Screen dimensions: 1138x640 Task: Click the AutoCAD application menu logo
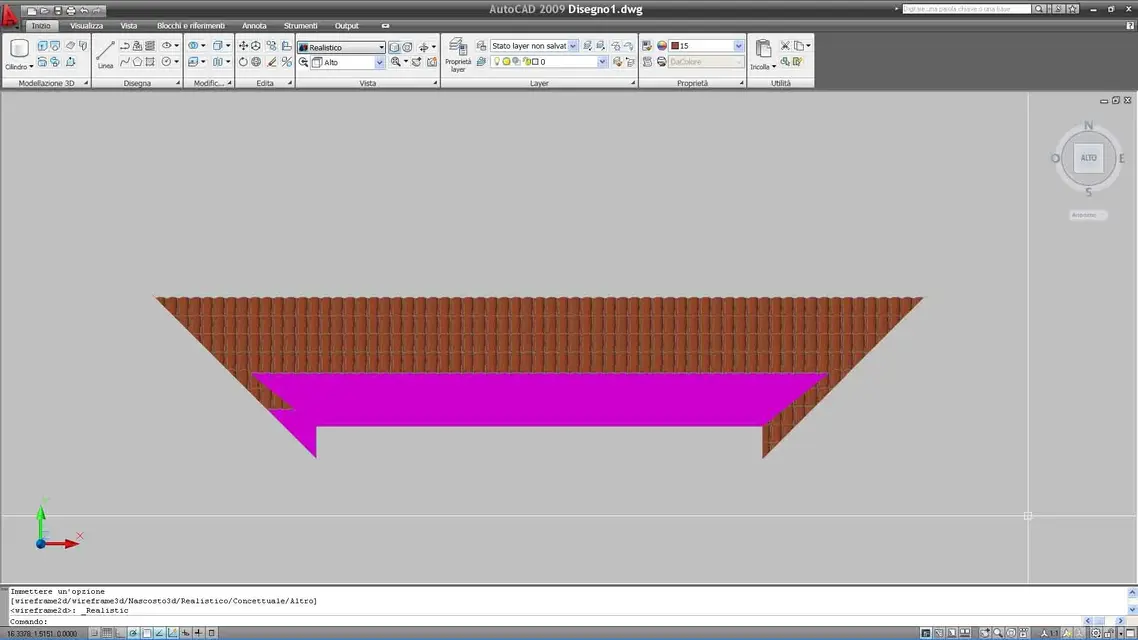(x=9, y=16)
